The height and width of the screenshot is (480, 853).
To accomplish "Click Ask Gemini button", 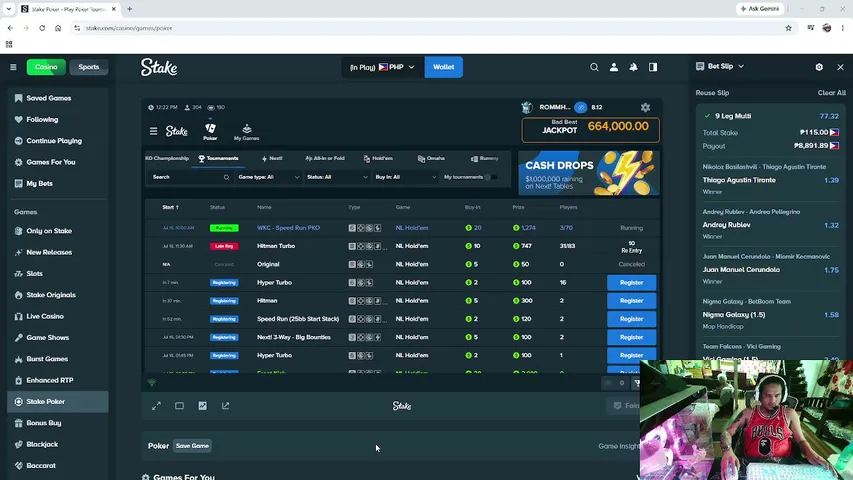I will (x=760, y=9).
